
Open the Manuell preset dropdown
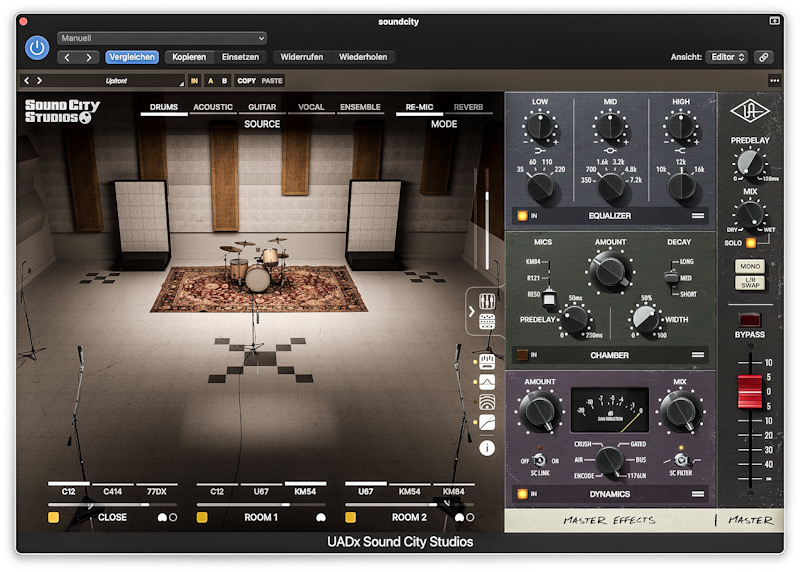(x=162, y=38)
